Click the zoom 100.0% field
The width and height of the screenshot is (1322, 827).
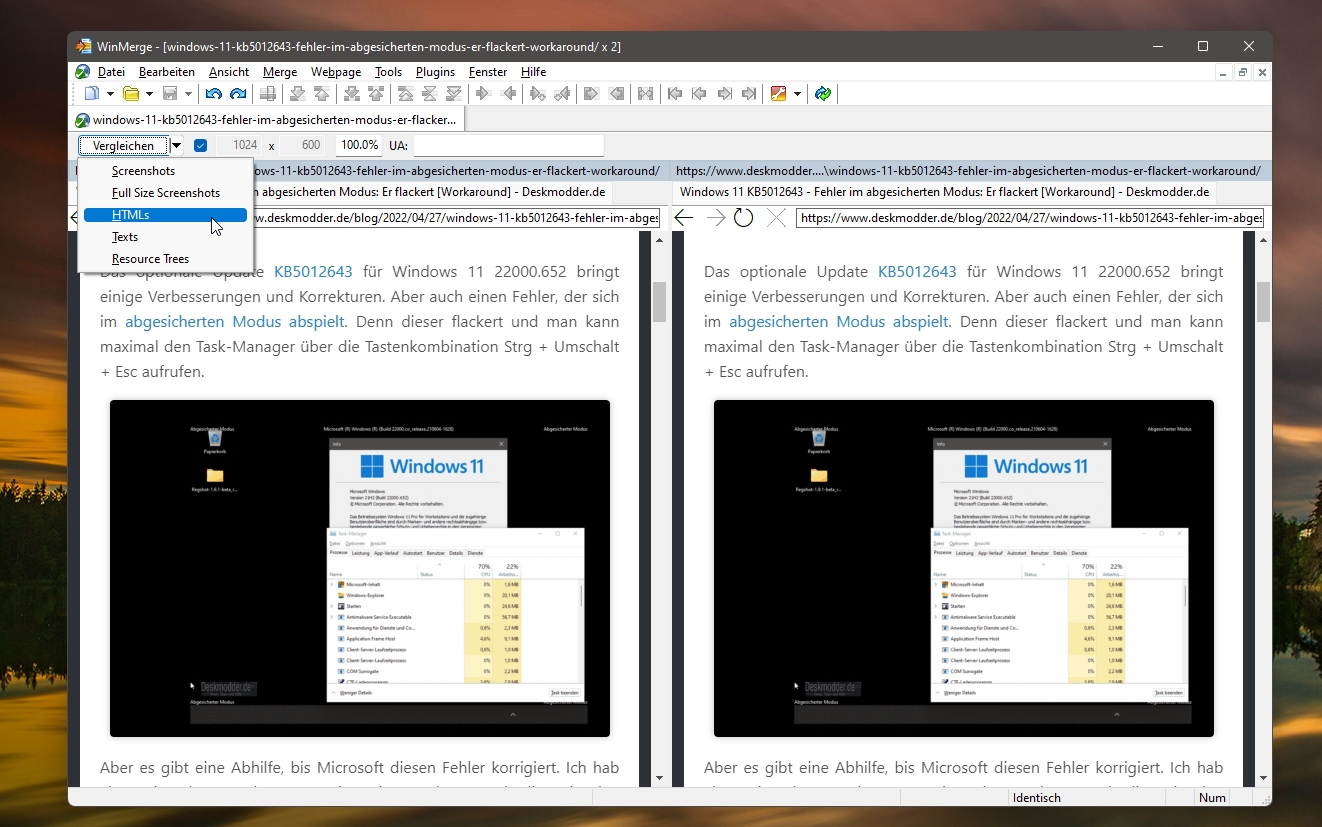pyautogui.click(x=359, y=146)
